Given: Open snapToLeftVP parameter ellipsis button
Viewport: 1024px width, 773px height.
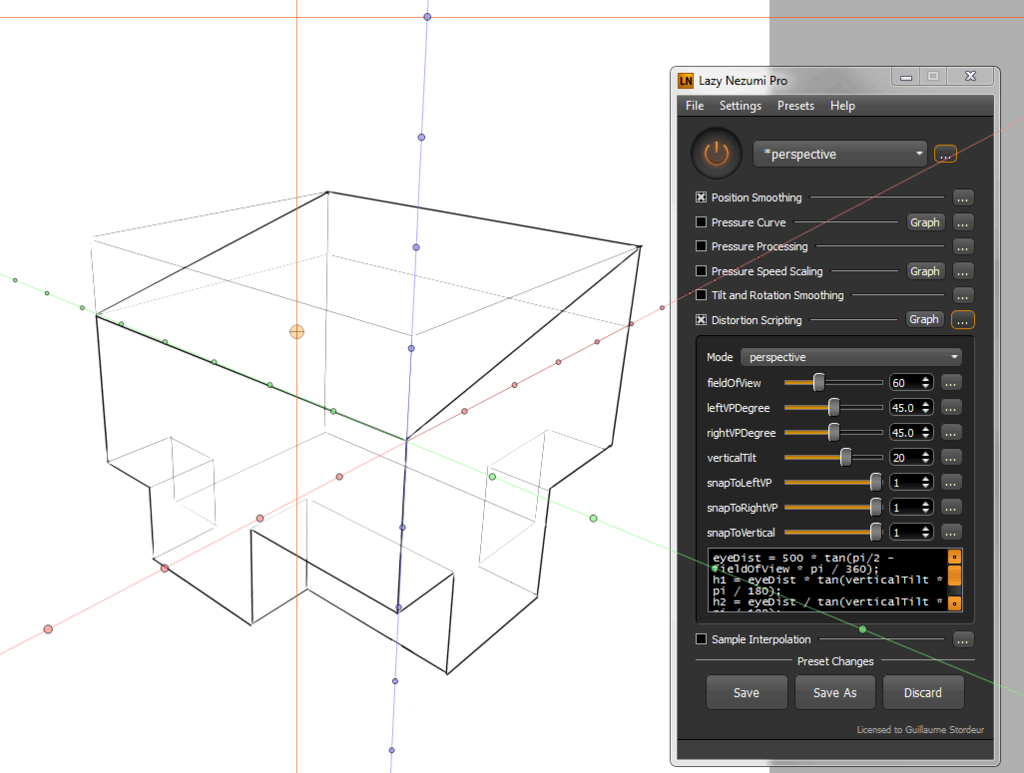Looking at the screenshot, I should (x=951, y=482).
